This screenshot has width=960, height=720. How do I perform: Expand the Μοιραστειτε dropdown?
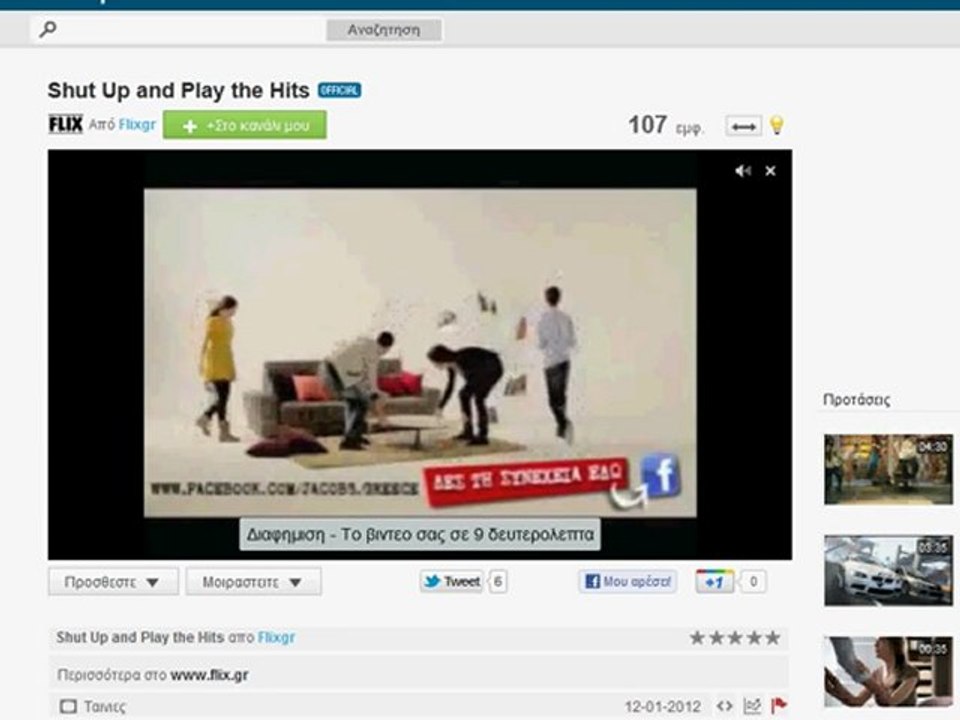coord(253,582)
